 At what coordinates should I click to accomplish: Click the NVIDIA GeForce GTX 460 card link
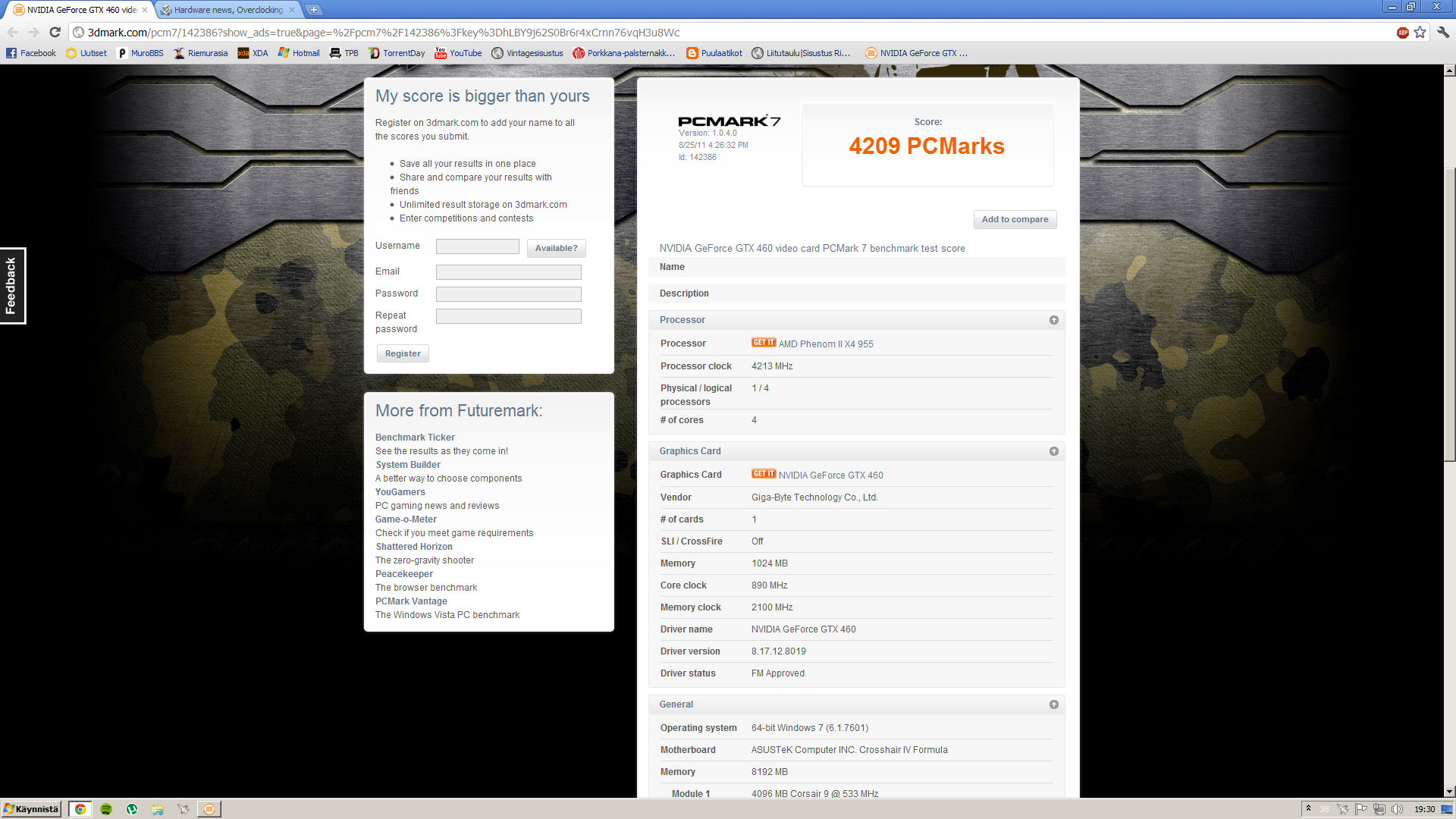point(830,475)
